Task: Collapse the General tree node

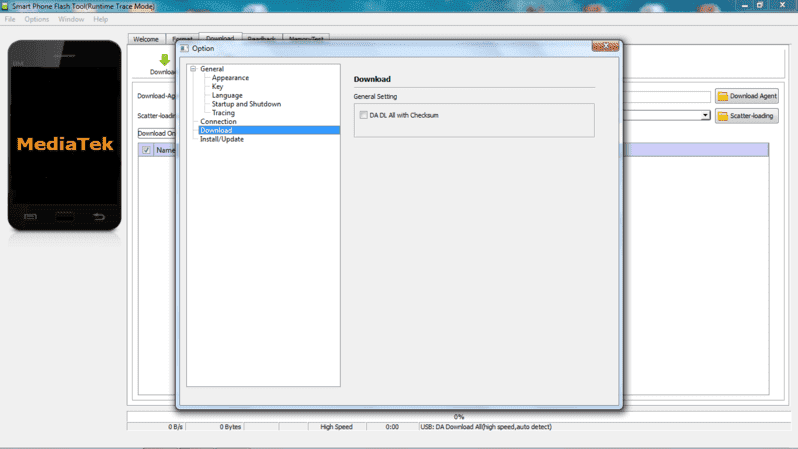Action: (193, 69)
